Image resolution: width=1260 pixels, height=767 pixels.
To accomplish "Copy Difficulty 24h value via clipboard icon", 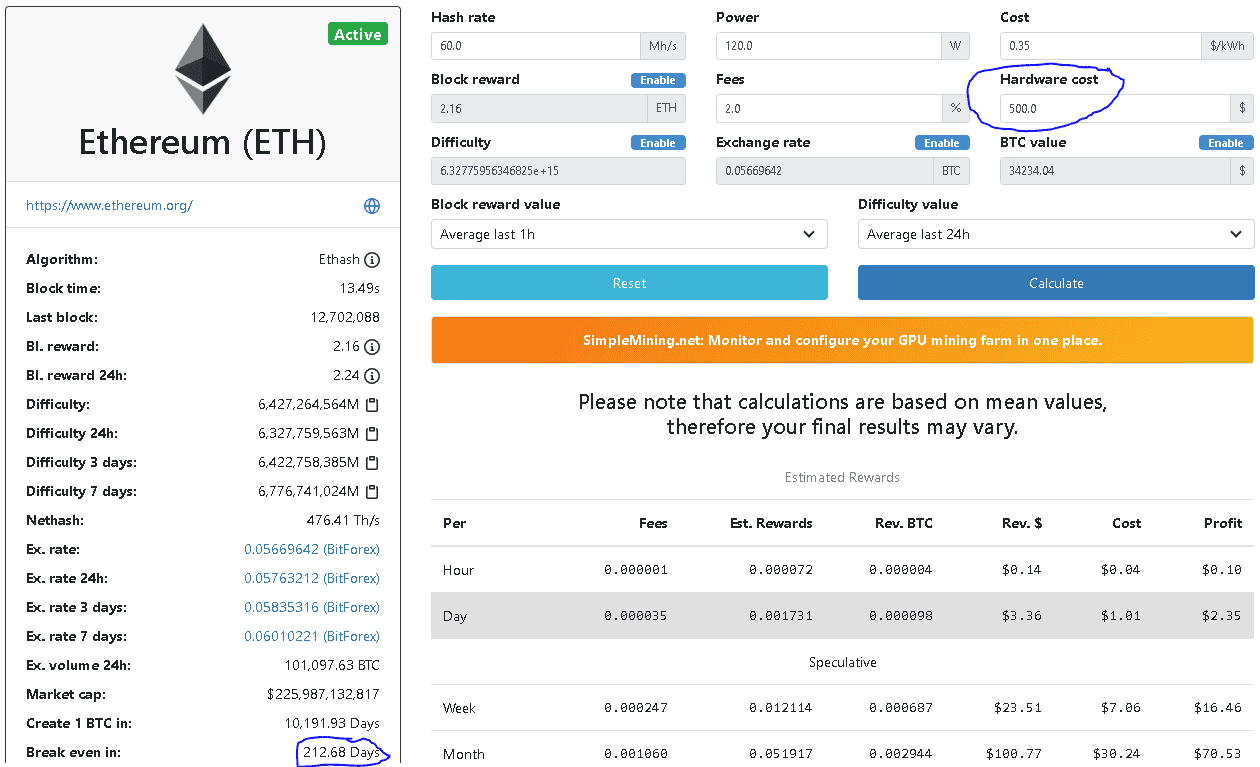I will point(372,434).
